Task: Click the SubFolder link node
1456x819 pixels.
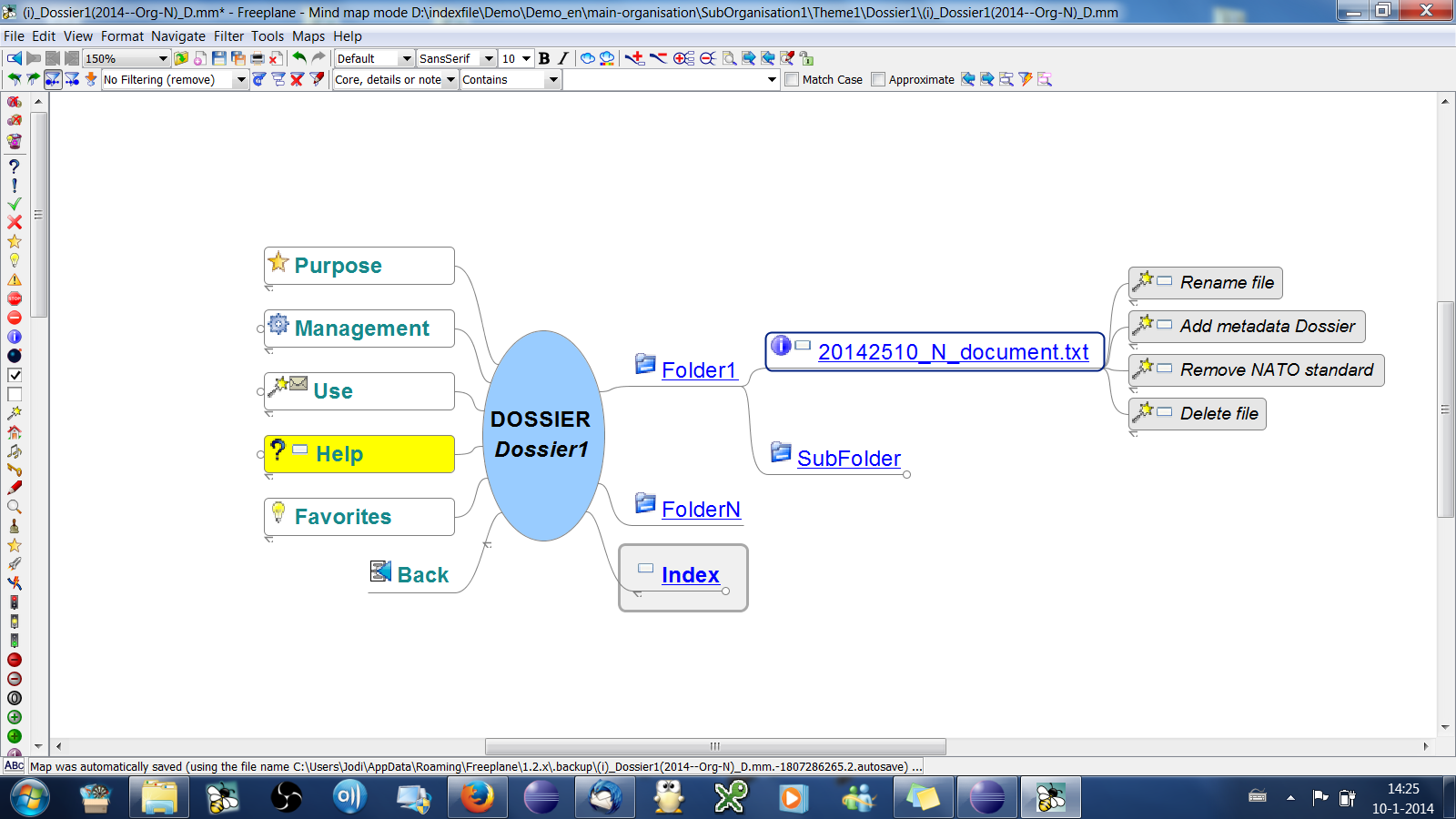Action: click(848, 459)
